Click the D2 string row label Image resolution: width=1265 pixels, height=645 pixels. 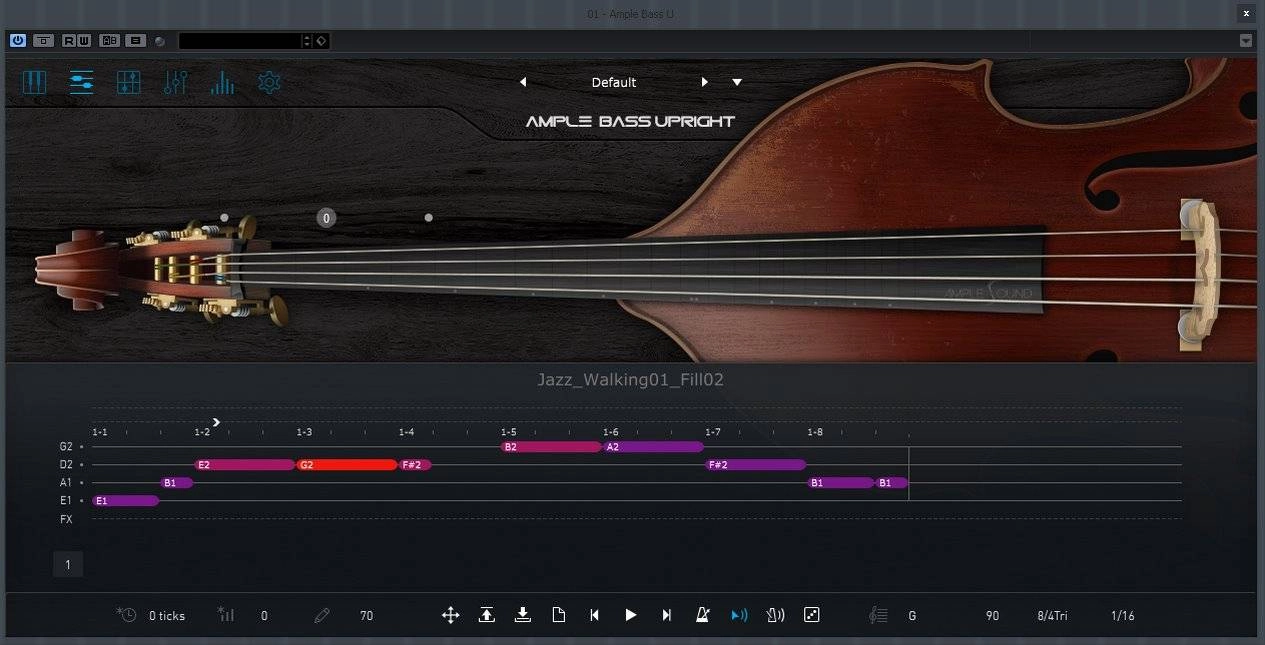coord(66,464)
